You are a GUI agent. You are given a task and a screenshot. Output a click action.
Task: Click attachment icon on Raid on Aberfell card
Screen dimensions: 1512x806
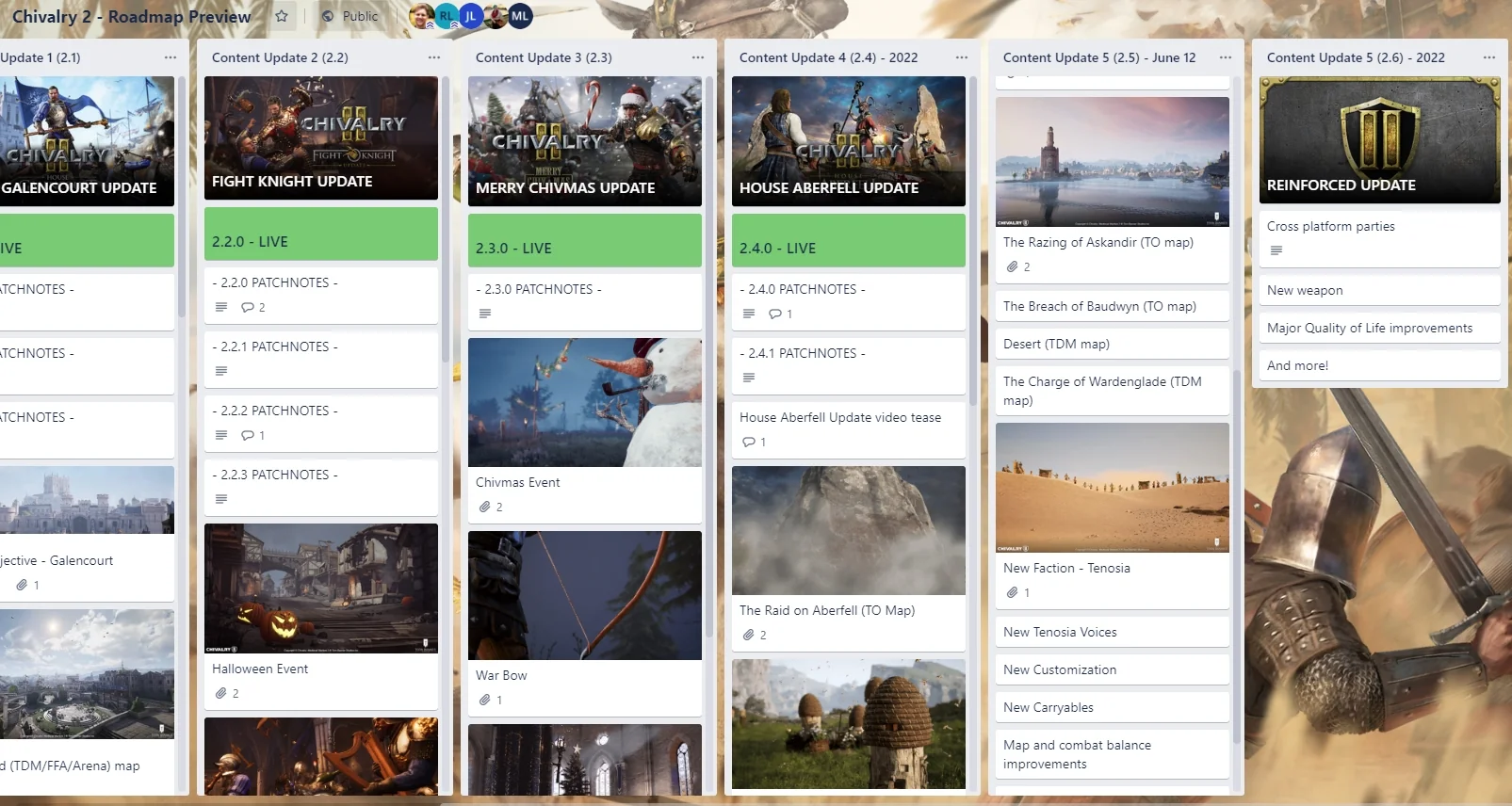tap(749, 635)
